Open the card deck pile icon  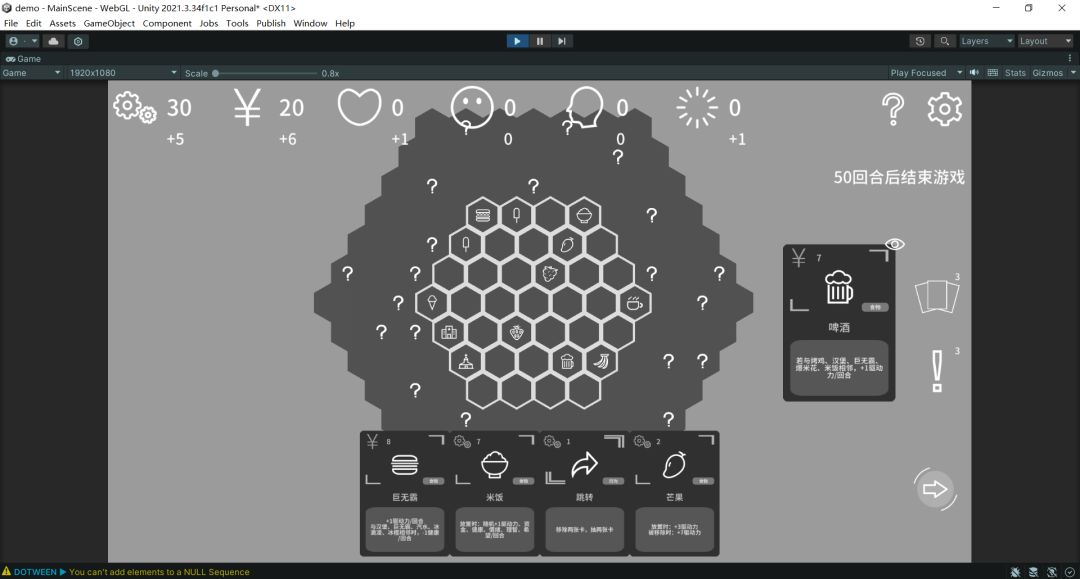coord(937,297)
